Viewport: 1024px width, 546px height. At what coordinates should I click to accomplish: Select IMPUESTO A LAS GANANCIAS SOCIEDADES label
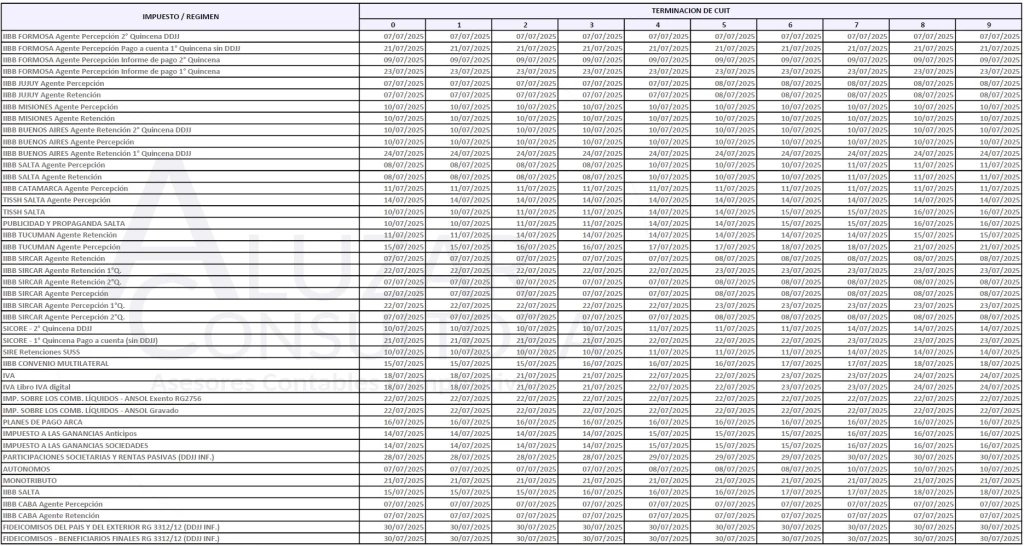(x=76, y=445)
